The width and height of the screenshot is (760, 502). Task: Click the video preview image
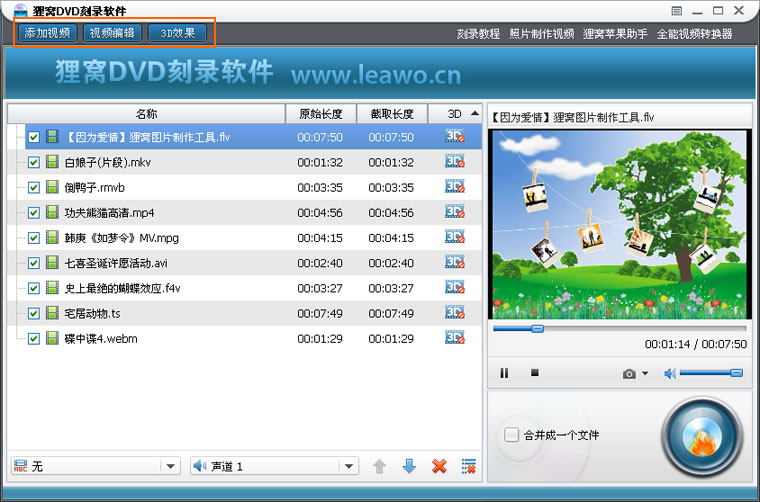tap(619, 224)
